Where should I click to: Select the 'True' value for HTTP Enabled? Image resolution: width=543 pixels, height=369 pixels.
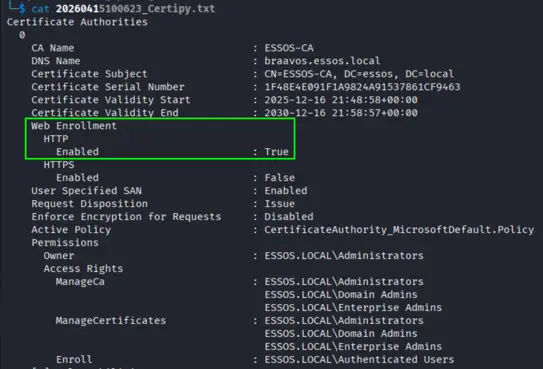pyautogui.click(x=277, y=152)
